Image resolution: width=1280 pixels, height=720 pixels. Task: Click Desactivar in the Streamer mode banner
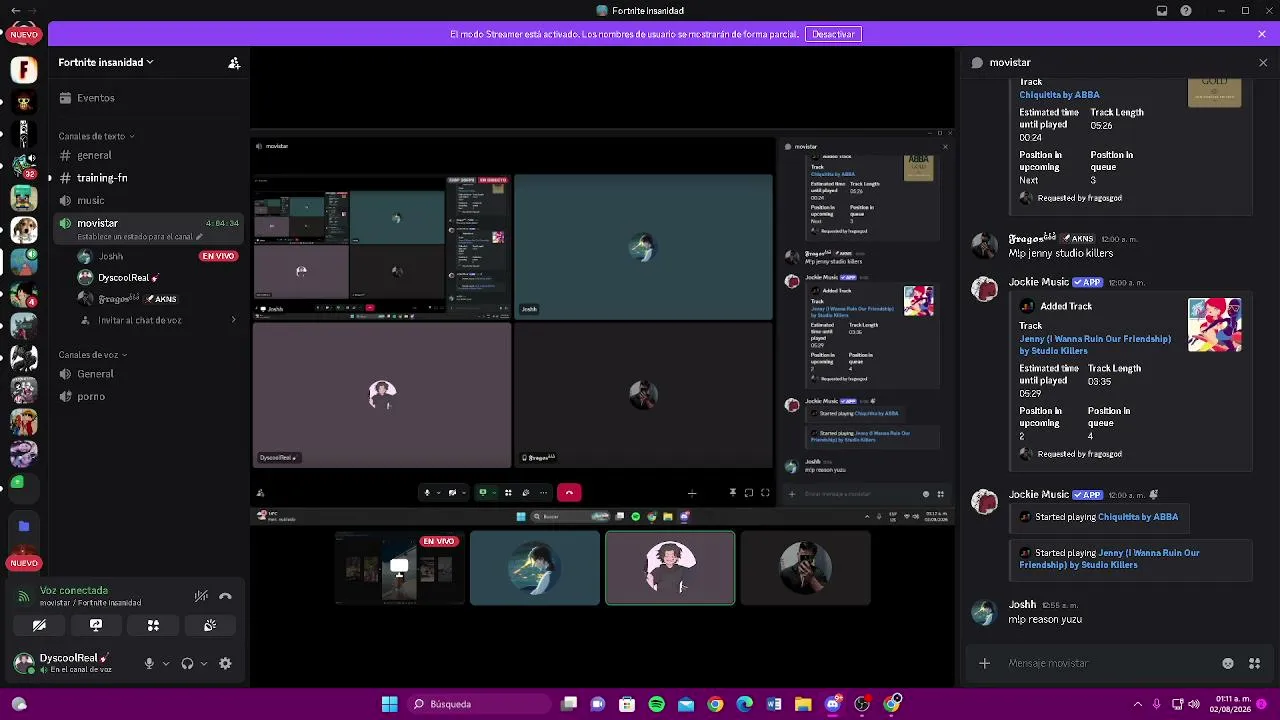click(x=833, y=34)
